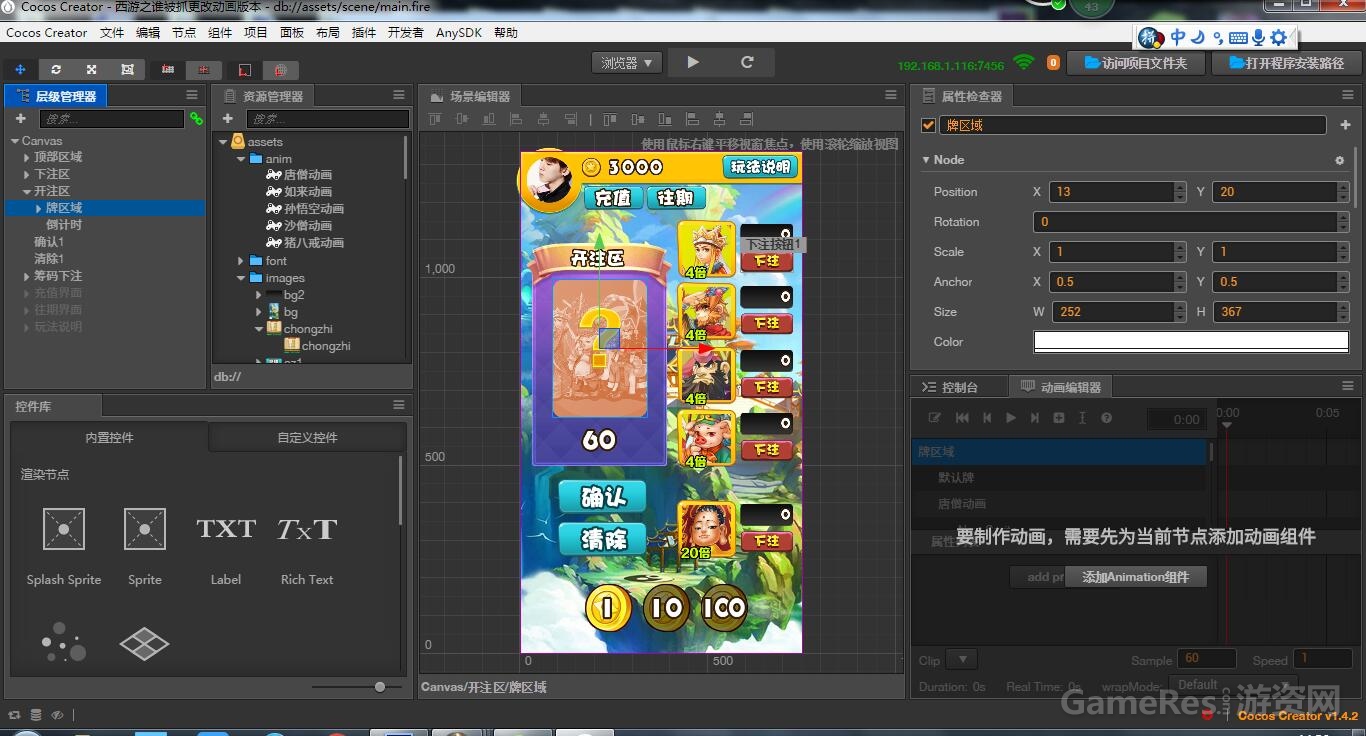Toggle animation record edit mode icon

coord(934,418)
